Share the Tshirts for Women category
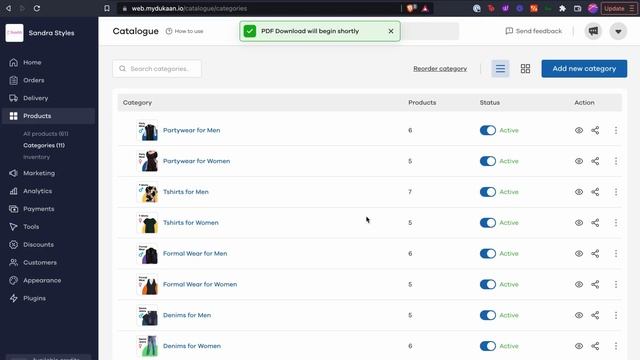 tap(595, 223)
